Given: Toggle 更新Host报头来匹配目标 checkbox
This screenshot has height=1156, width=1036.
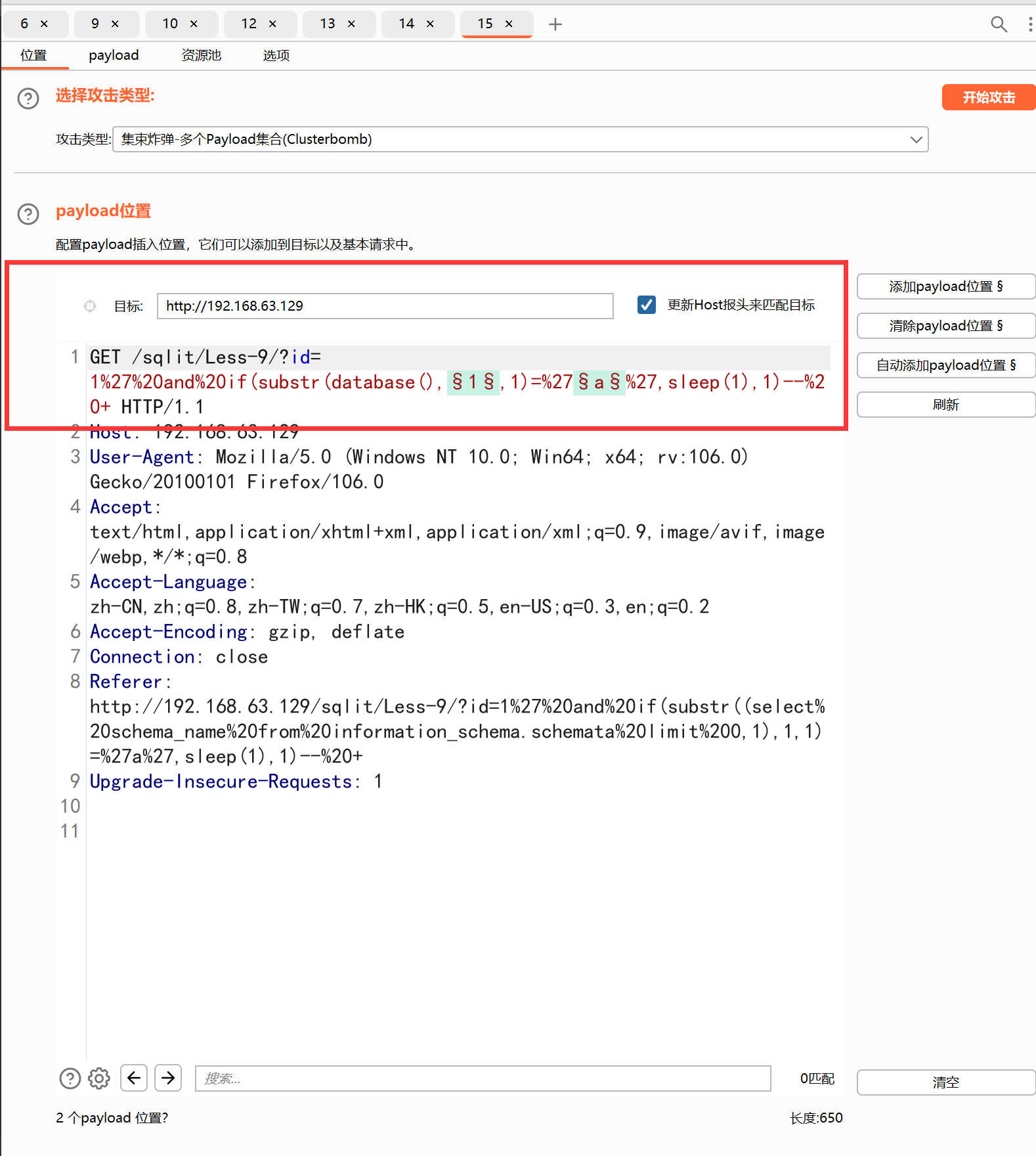Looking at the screenshot, I should (647, 305).
